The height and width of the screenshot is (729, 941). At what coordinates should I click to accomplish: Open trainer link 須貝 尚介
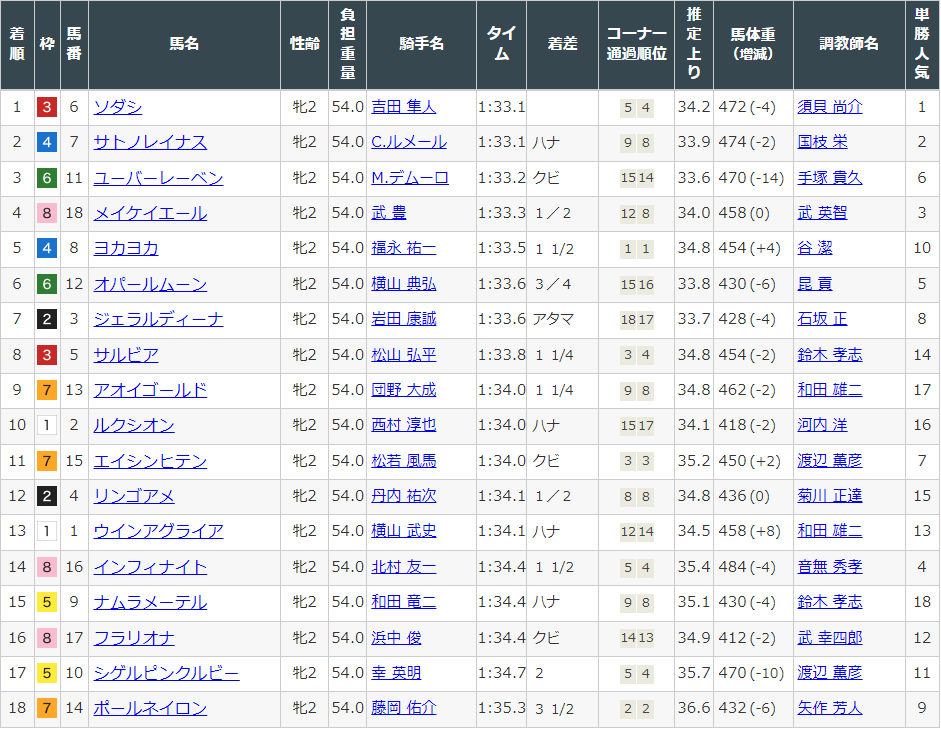[x=829, y=107]
